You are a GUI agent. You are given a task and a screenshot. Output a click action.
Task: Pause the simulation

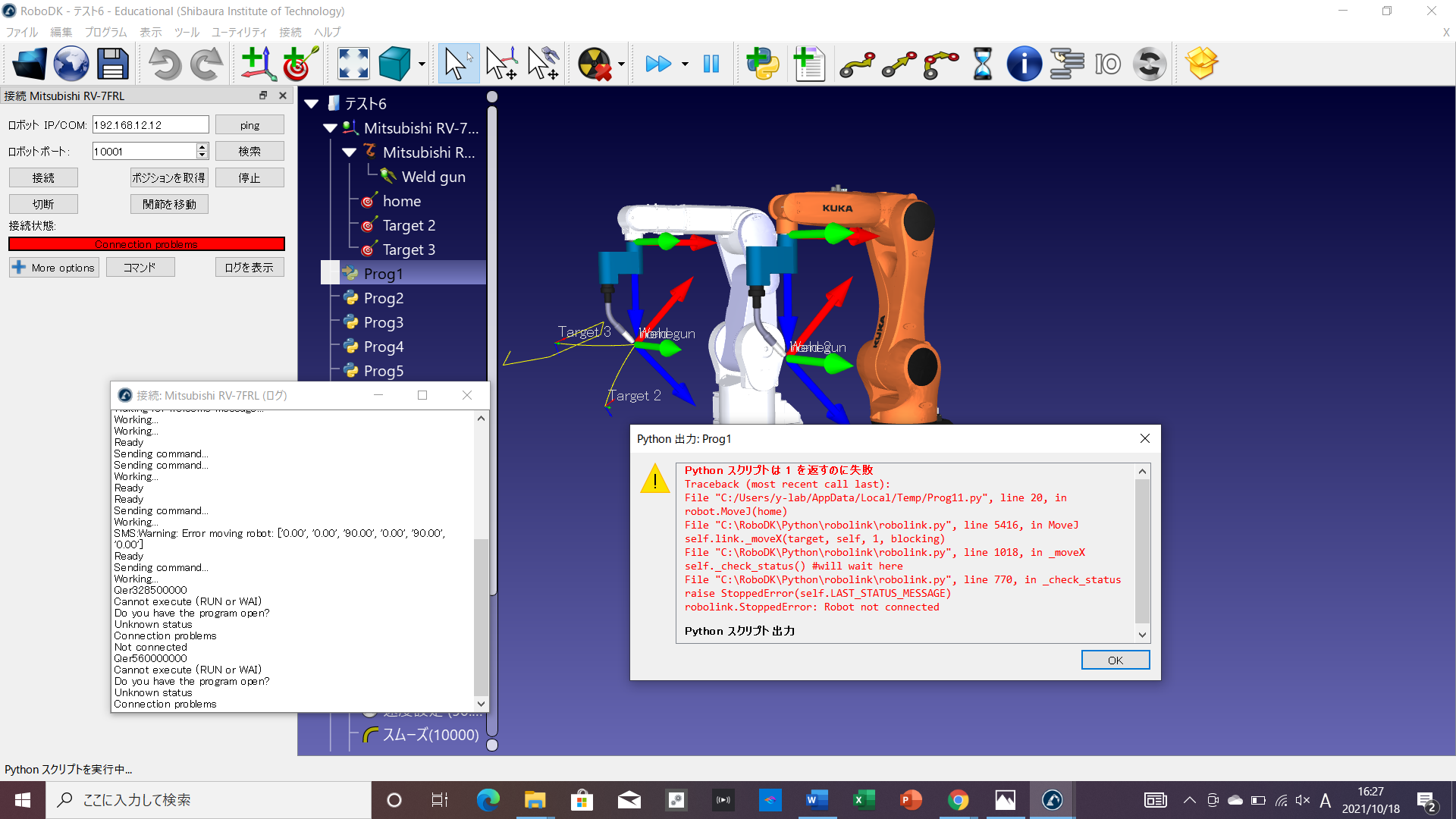coord(711,64)
